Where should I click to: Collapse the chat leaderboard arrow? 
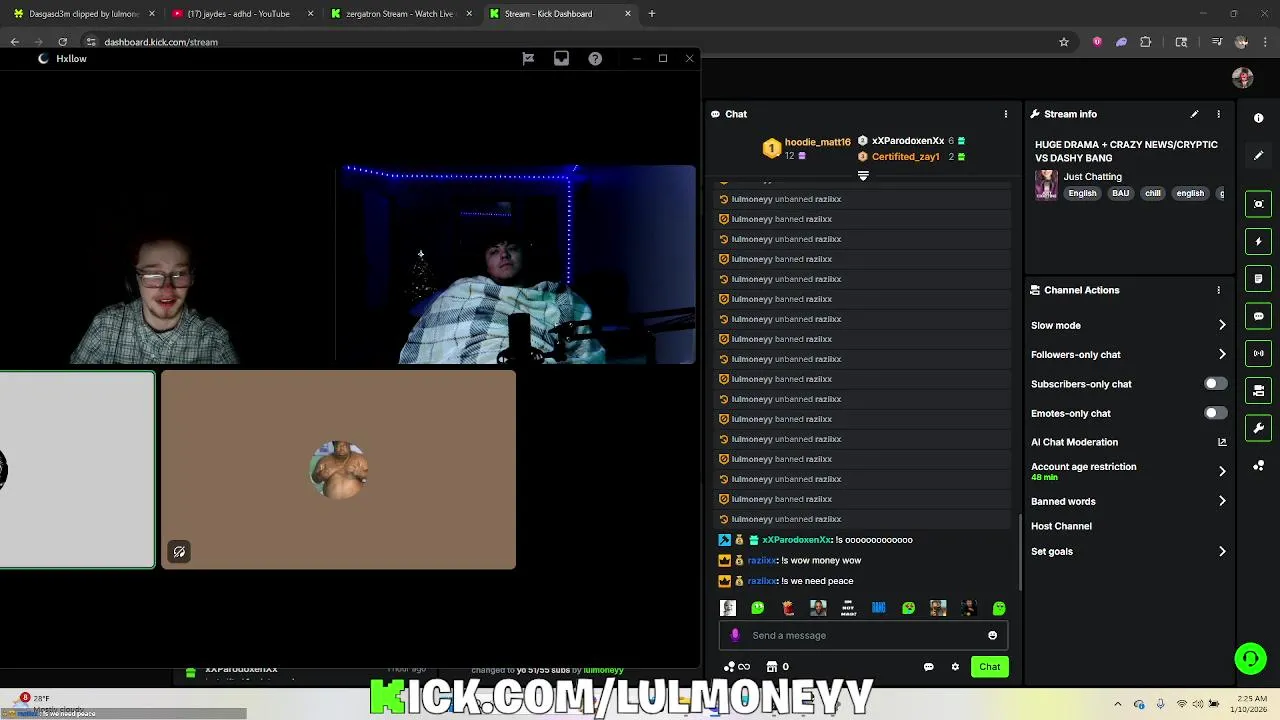tap(863, 176)
